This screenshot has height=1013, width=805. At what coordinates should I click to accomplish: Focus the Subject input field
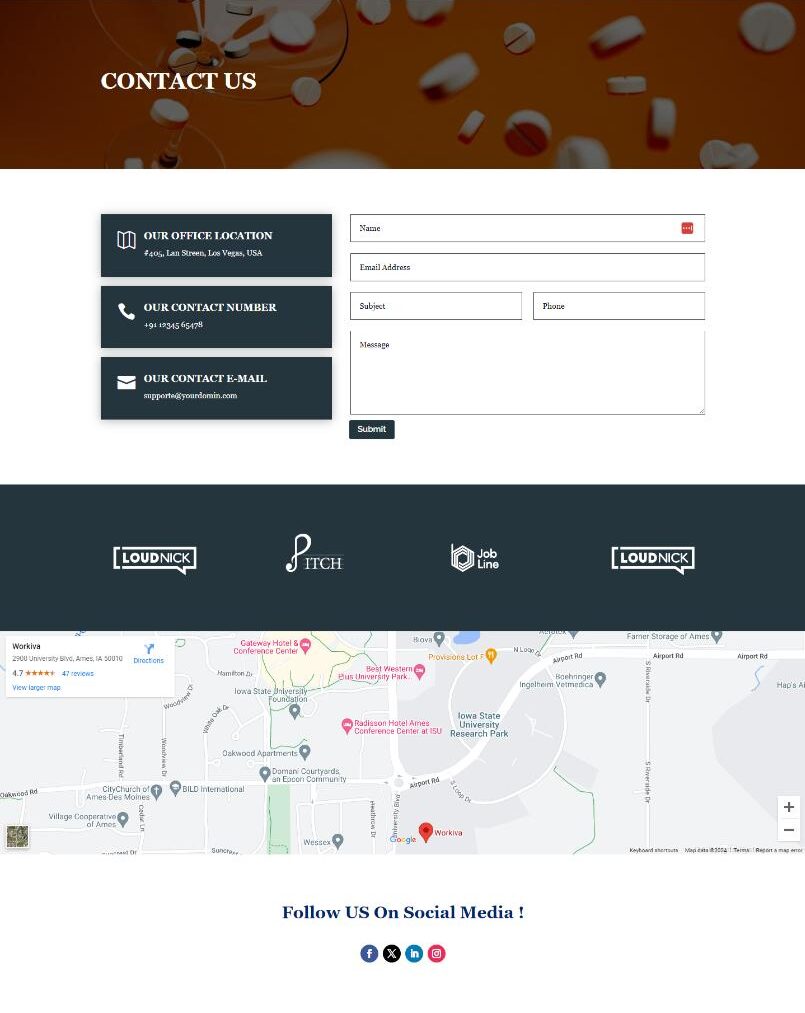click(436, 306)
